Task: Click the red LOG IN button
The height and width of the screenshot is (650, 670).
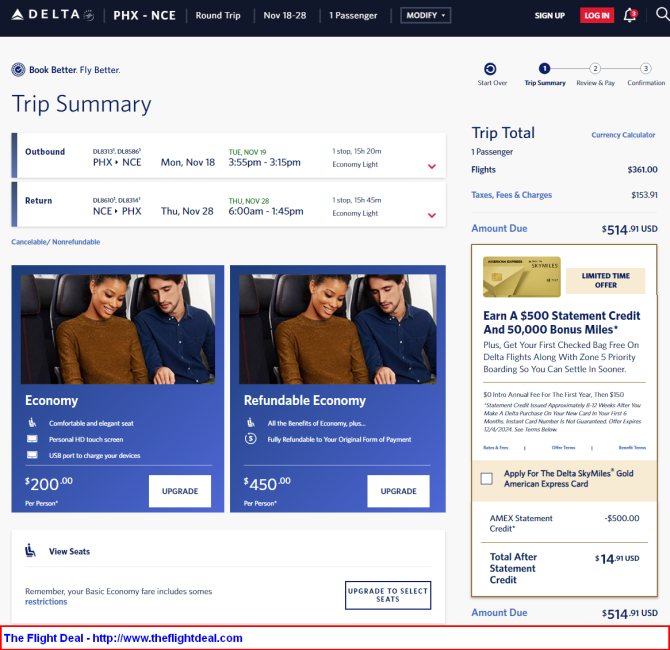Action: tap(597, 15)
